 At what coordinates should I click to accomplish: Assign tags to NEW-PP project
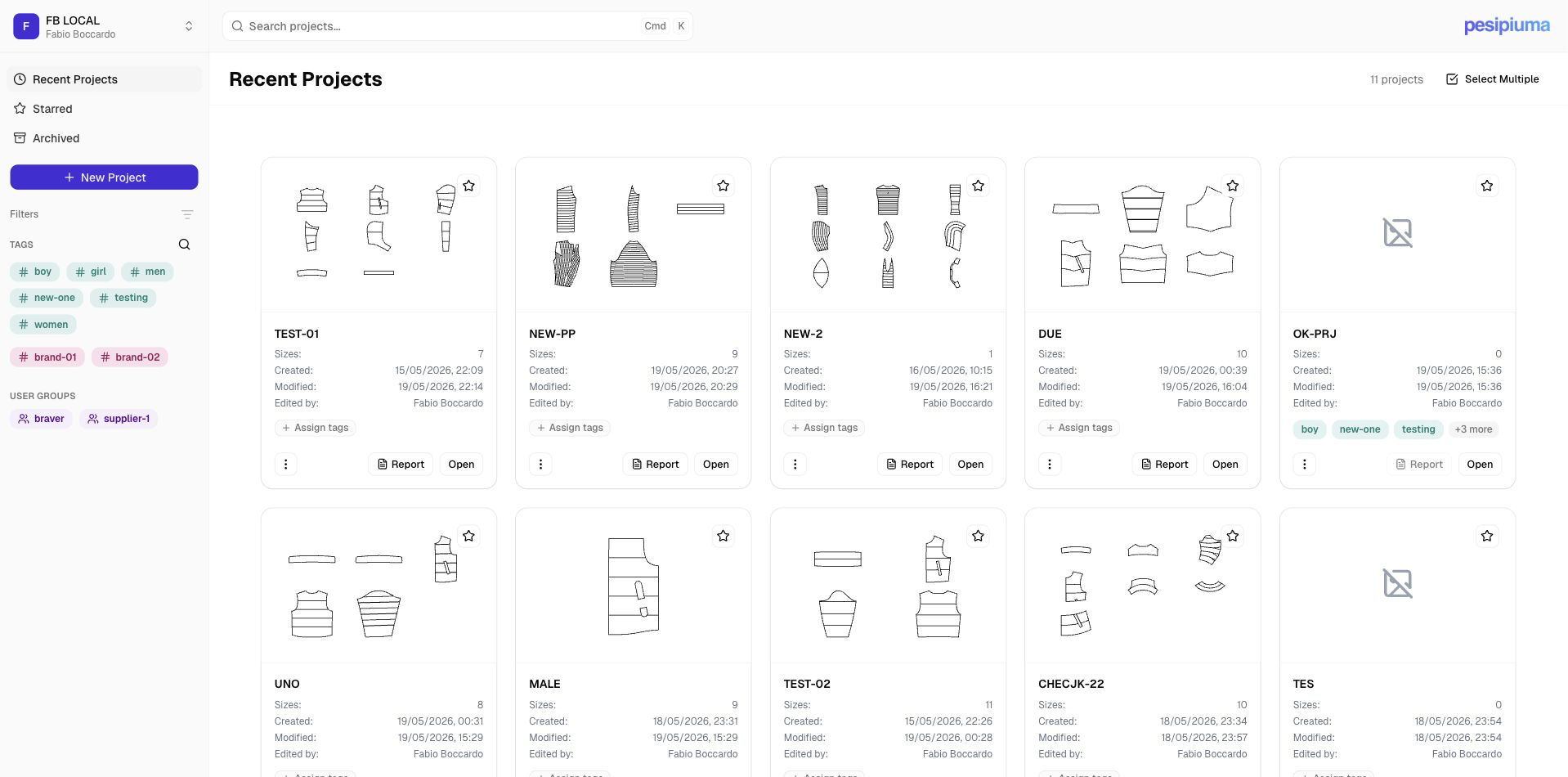coord(570,428)
